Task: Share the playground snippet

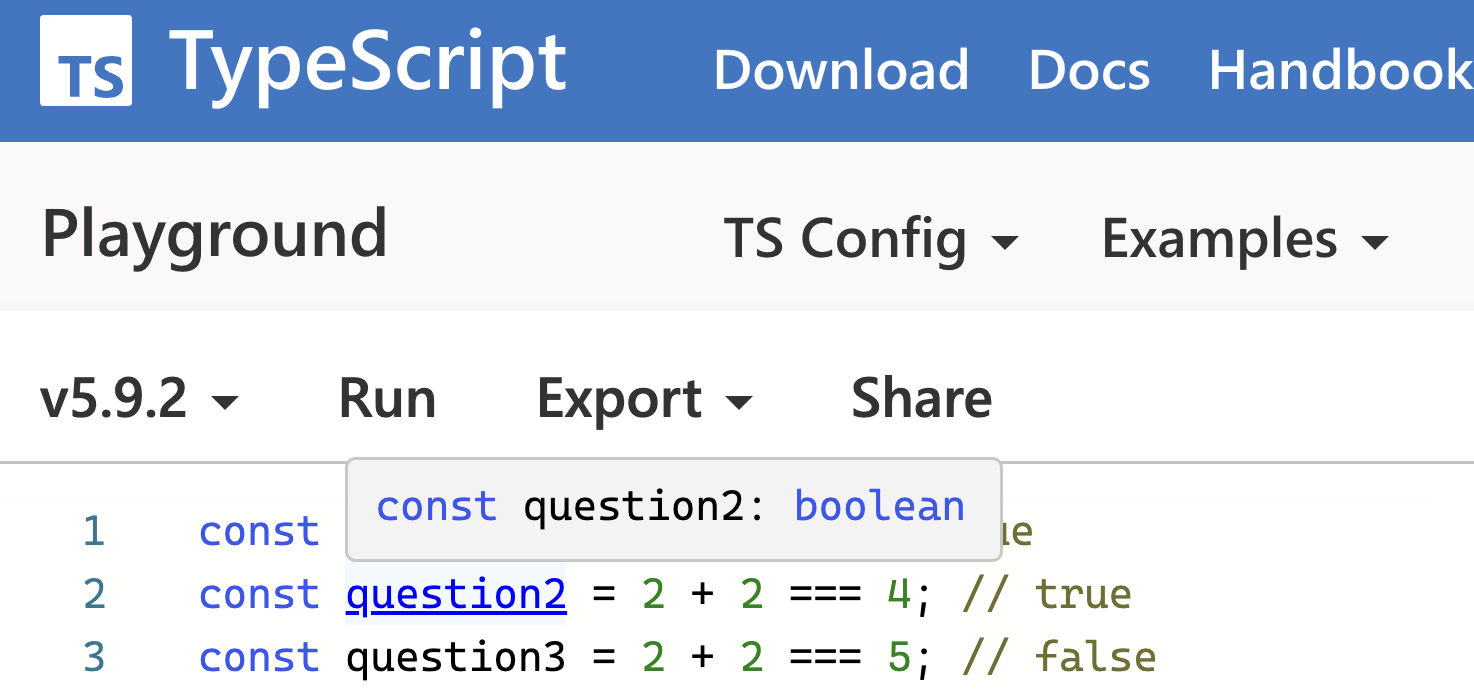Action: [920, 398]
